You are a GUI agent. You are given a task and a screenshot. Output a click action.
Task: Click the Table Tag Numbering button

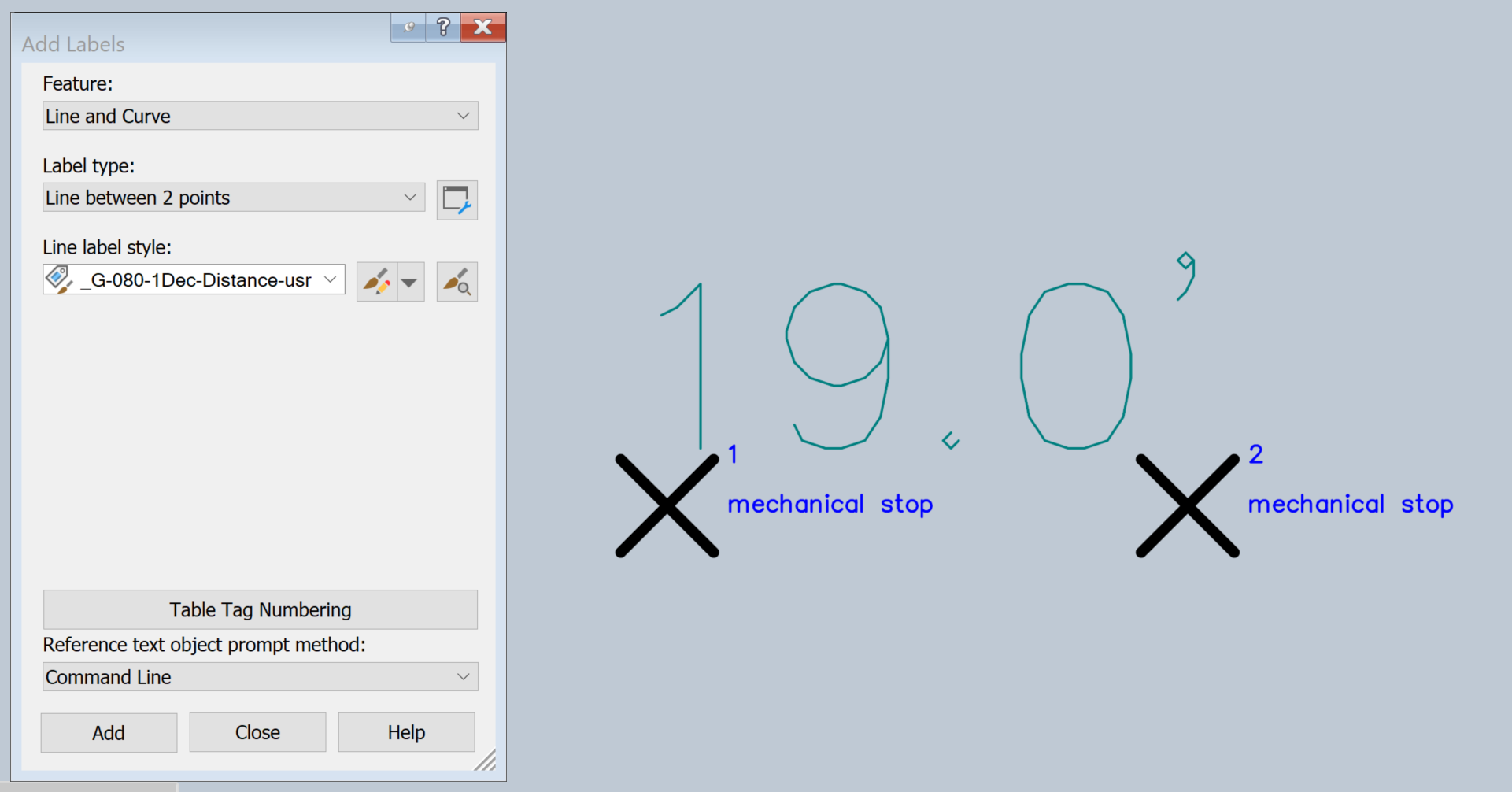coord(260,609)
